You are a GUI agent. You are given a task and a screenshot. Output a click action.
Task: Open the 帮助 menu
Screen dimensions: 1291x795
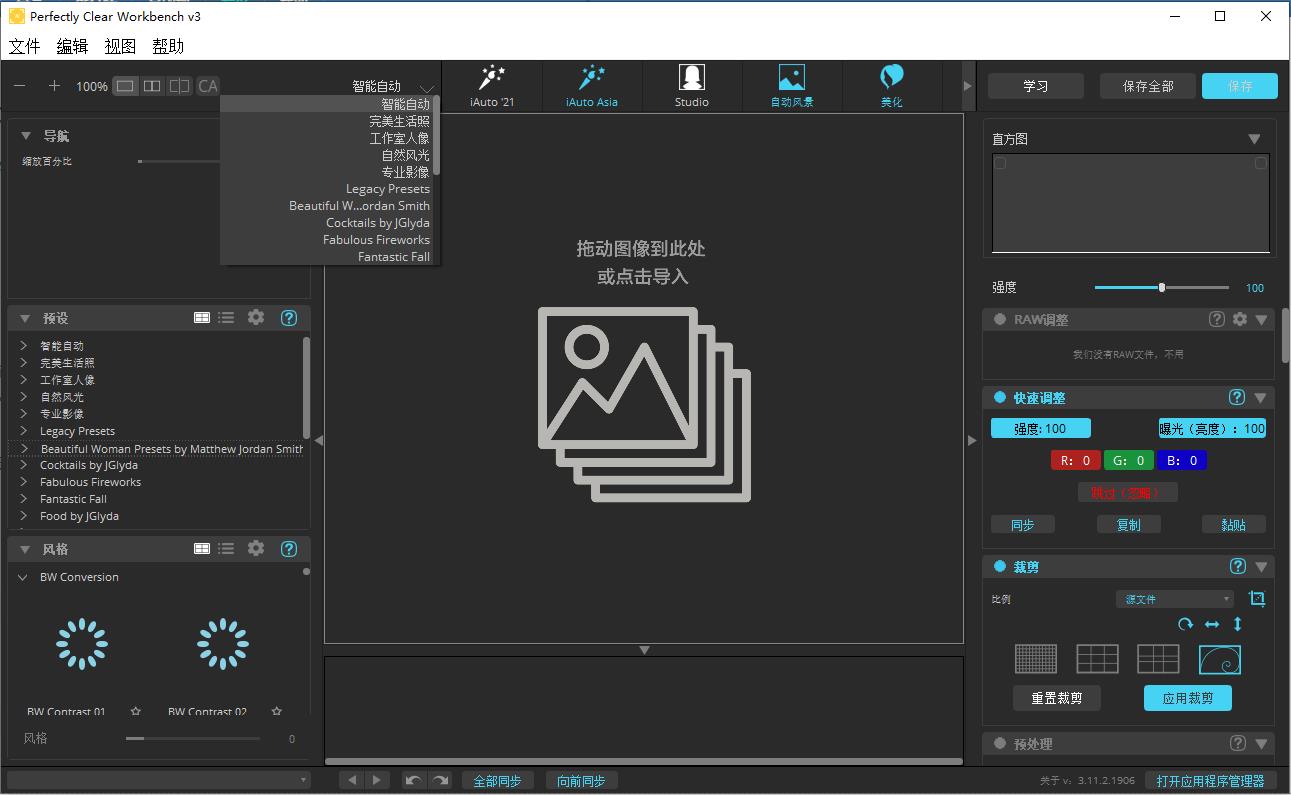(x=168, y=46)
